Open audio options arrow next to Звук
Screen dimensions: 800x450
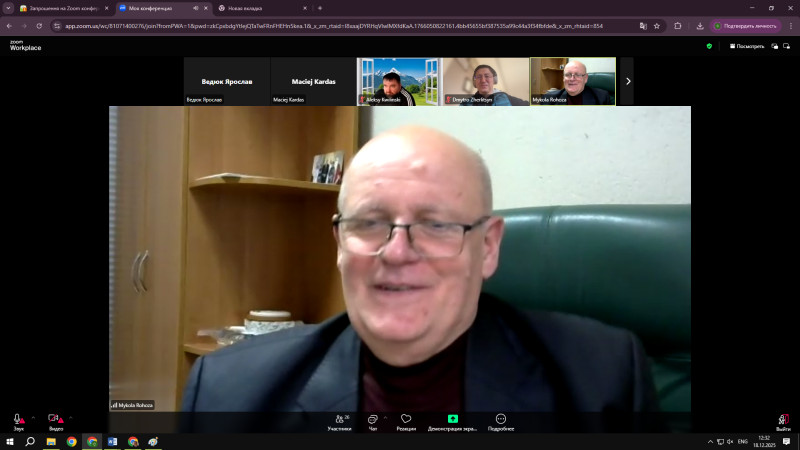(x=32, y=417)
